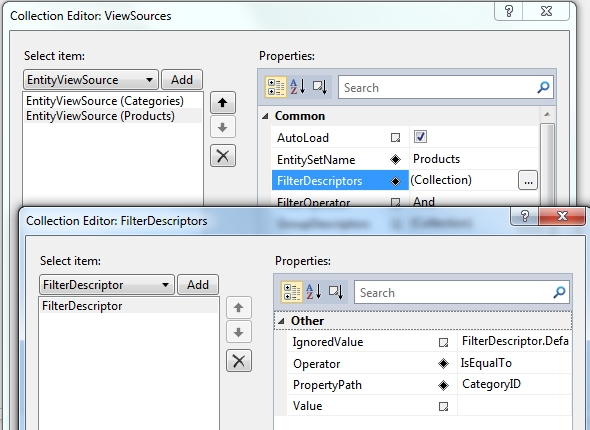Viewport: 590px width, 430px height.
Task: Click the AutoLoad property marker square
Action: coord(395,138)
